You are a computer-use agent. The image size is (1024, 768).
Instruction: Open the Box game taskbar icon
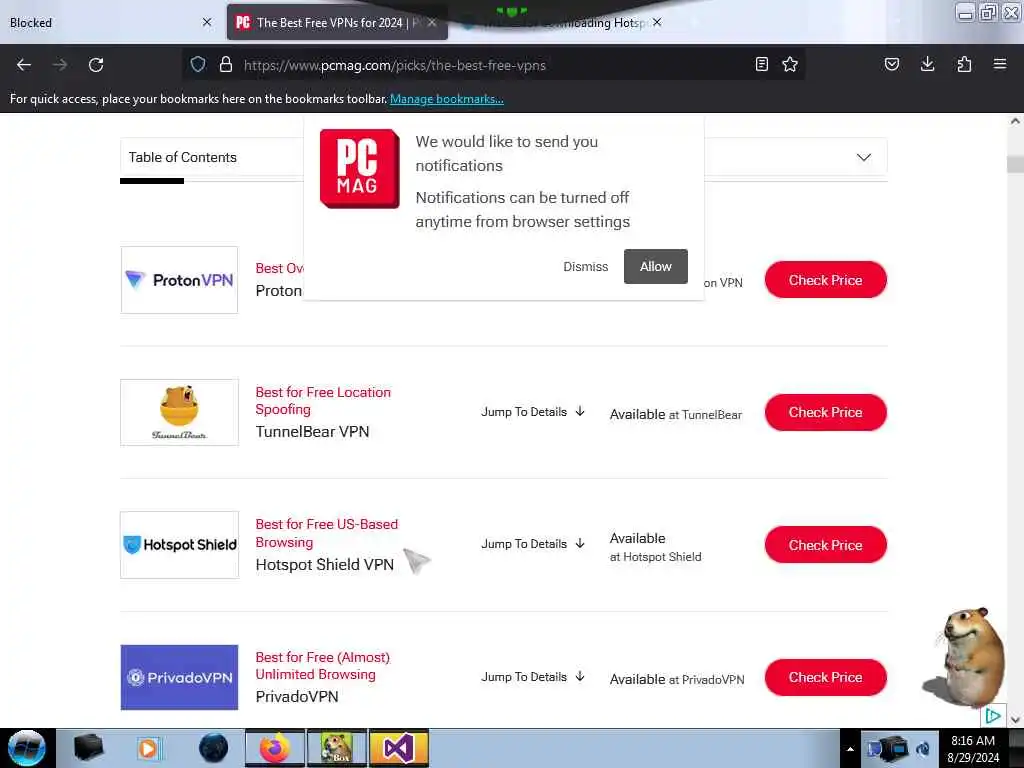coord(337,748)
